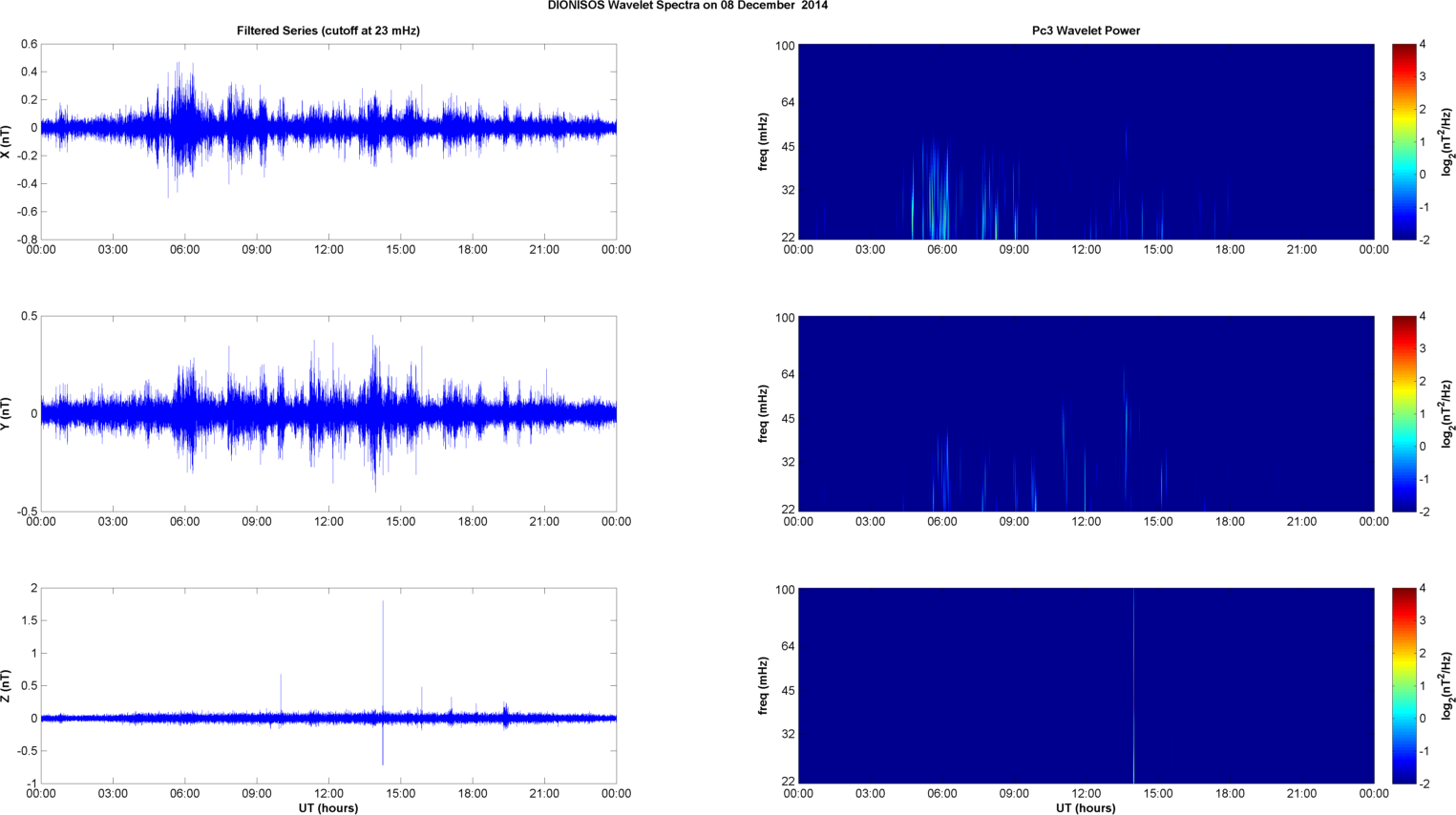This screenshot has height=815, width=1456.
Task: Click the '64' frequency tick of middle spectrogram
Action: pyautogui.click(x=788, y=375)
